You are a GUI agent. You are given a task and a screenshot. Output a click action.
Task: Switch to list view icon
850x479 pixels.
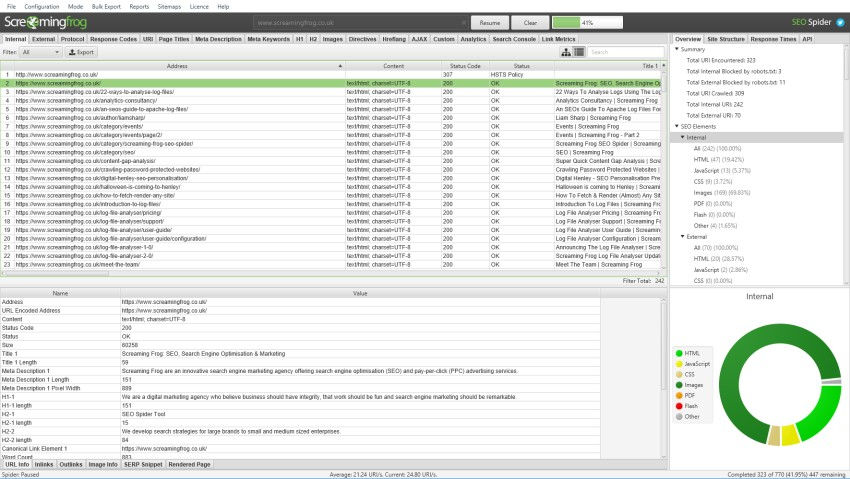pyautogui.click(x=578, y=52)
